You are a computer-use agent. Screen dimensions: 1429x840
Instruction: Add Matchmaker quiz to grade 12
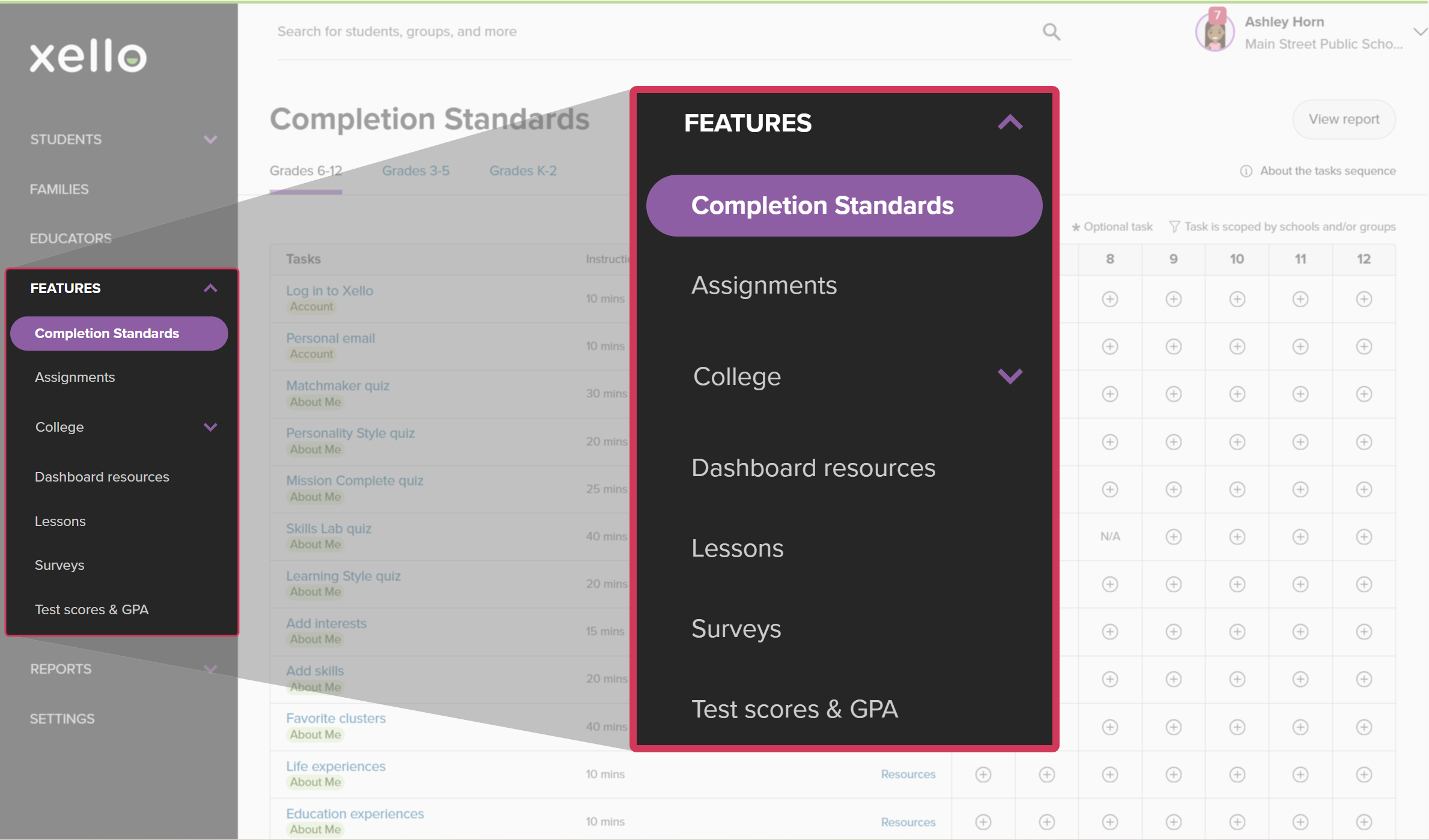coord(1363,394)
